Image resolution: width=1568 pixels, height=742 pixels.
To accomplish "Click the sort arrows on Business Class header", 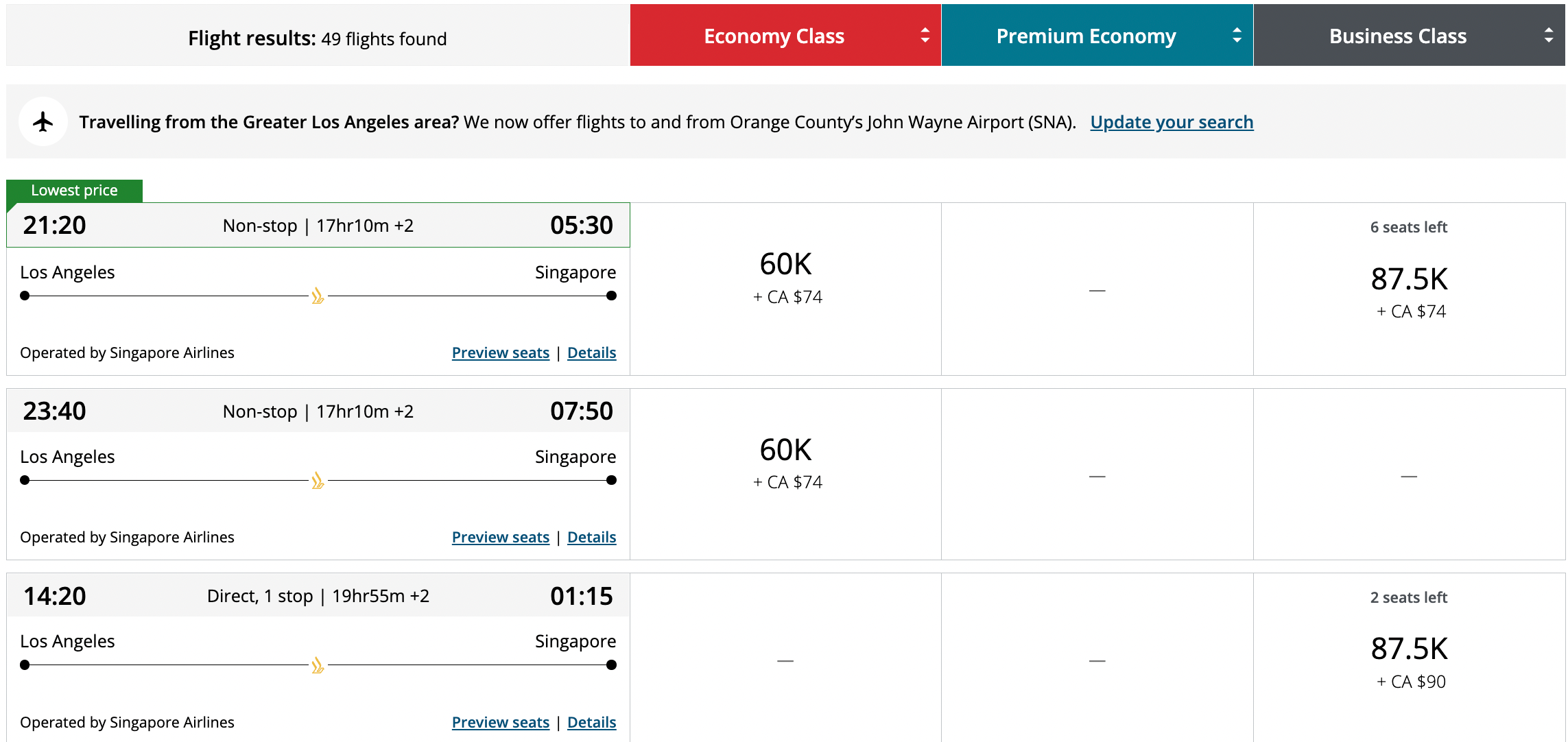I will pos(1549,35).
